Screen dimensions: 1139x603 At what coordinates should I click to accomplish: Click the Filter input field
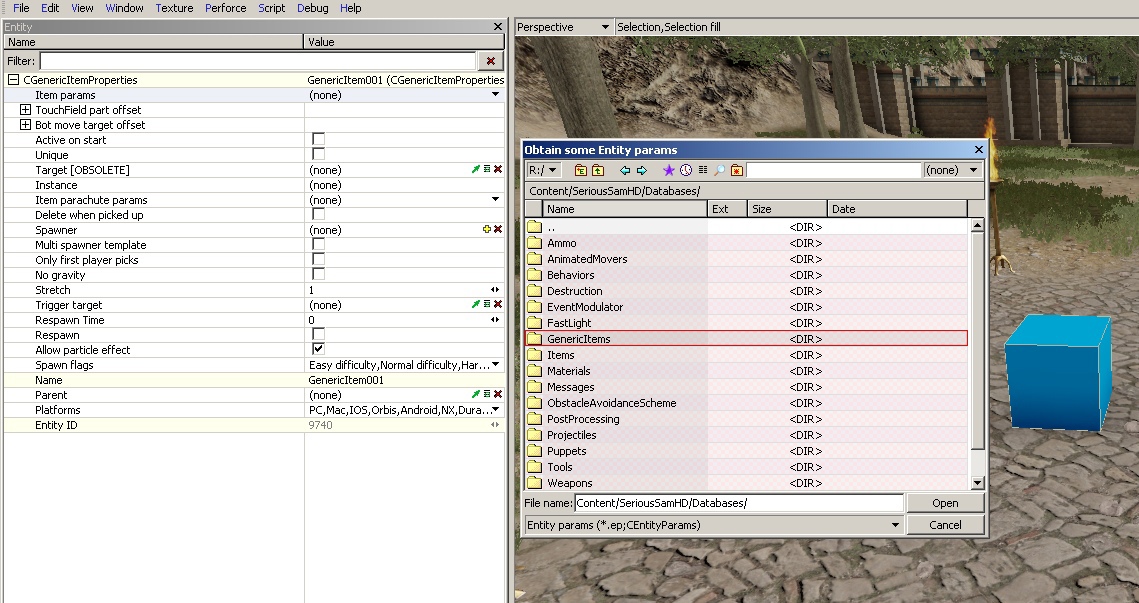tap(257, 61)
